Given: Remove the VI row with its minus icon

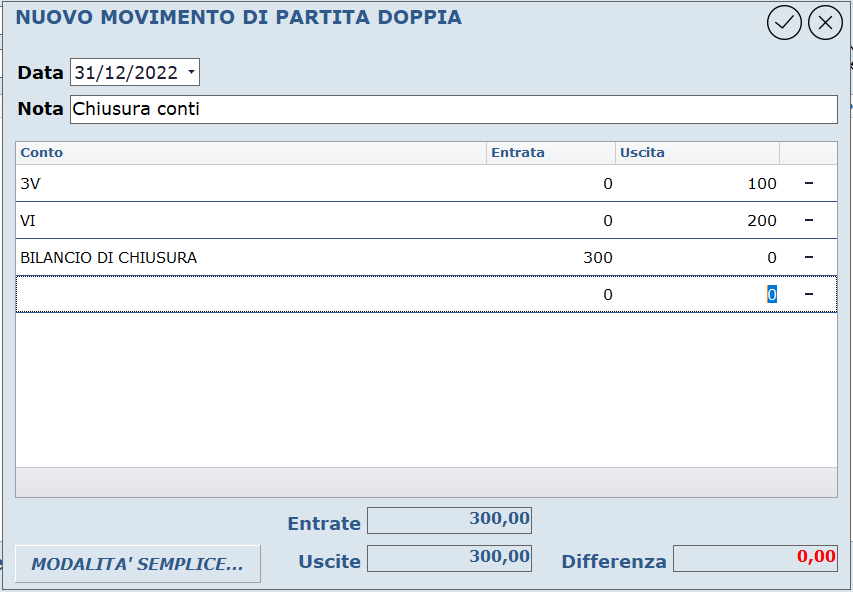Looking at the screenshot, I should (808, 220).
